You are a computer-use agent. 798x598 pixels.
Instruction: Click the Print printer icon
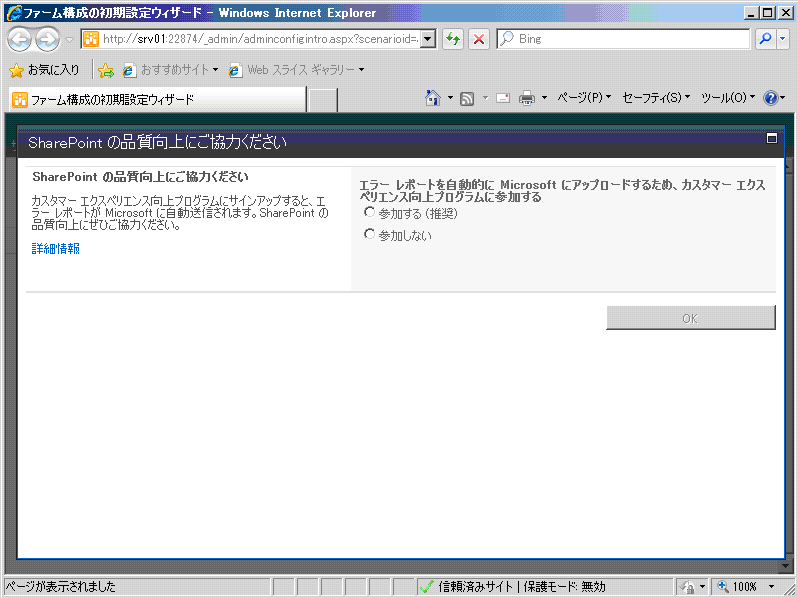click(527, 98)
